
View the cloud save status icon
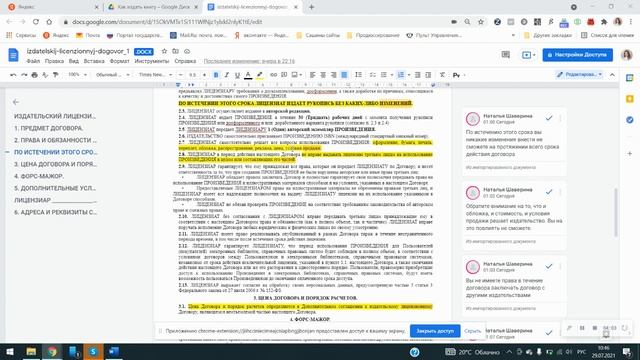tap(187, 51)
